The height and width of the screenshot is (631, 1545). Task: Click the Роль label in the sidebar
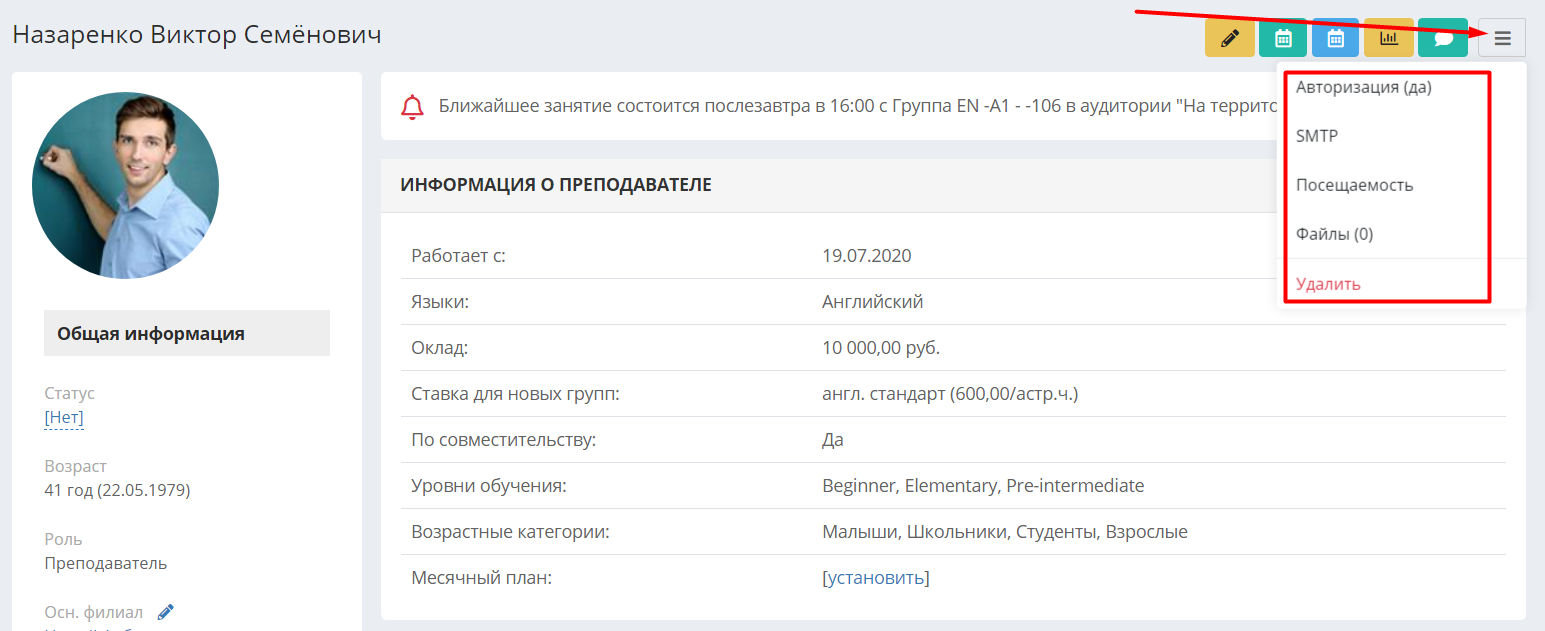pos(63,539)
